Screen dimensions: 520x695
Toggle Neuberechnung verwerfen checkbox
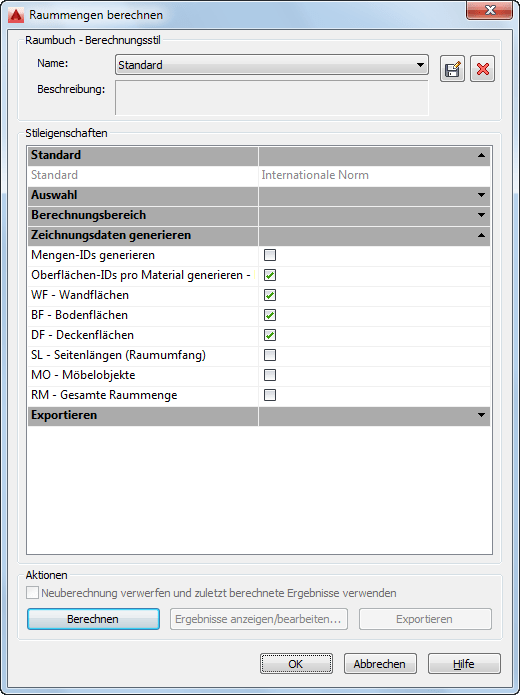(32, 593)
